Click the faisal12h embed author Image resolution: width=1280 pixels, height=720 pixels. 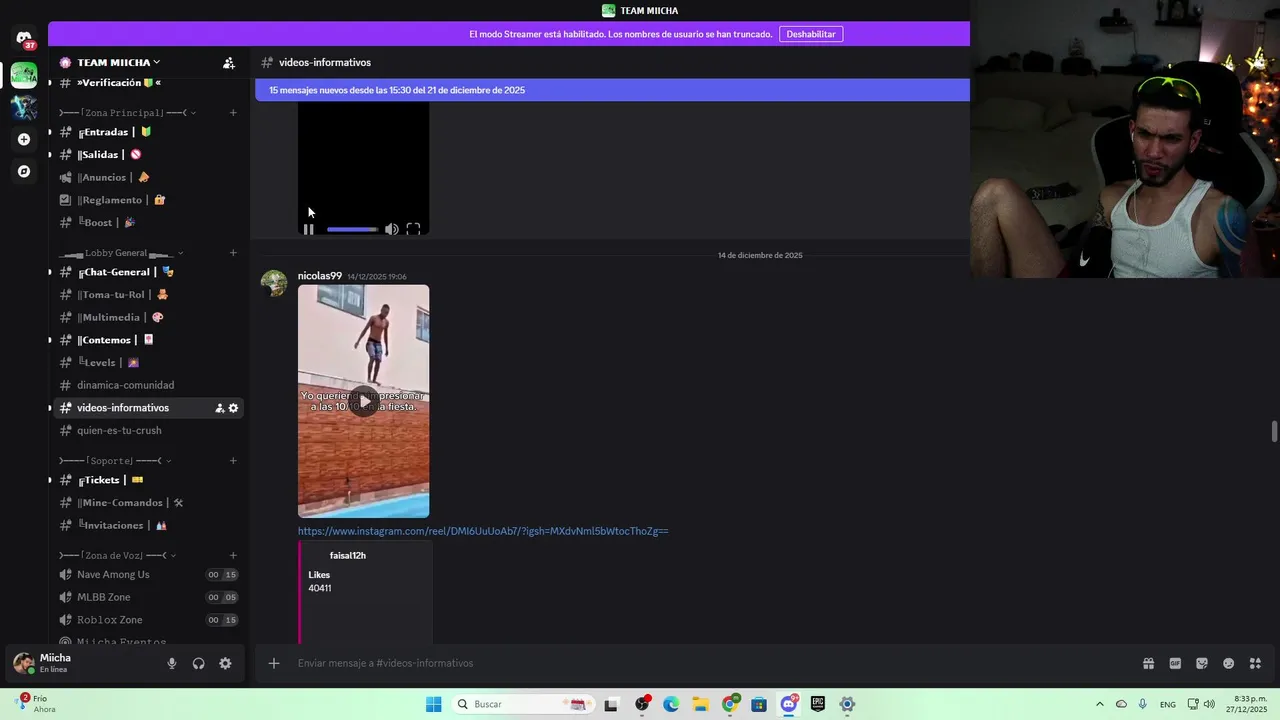coord(348,555)
